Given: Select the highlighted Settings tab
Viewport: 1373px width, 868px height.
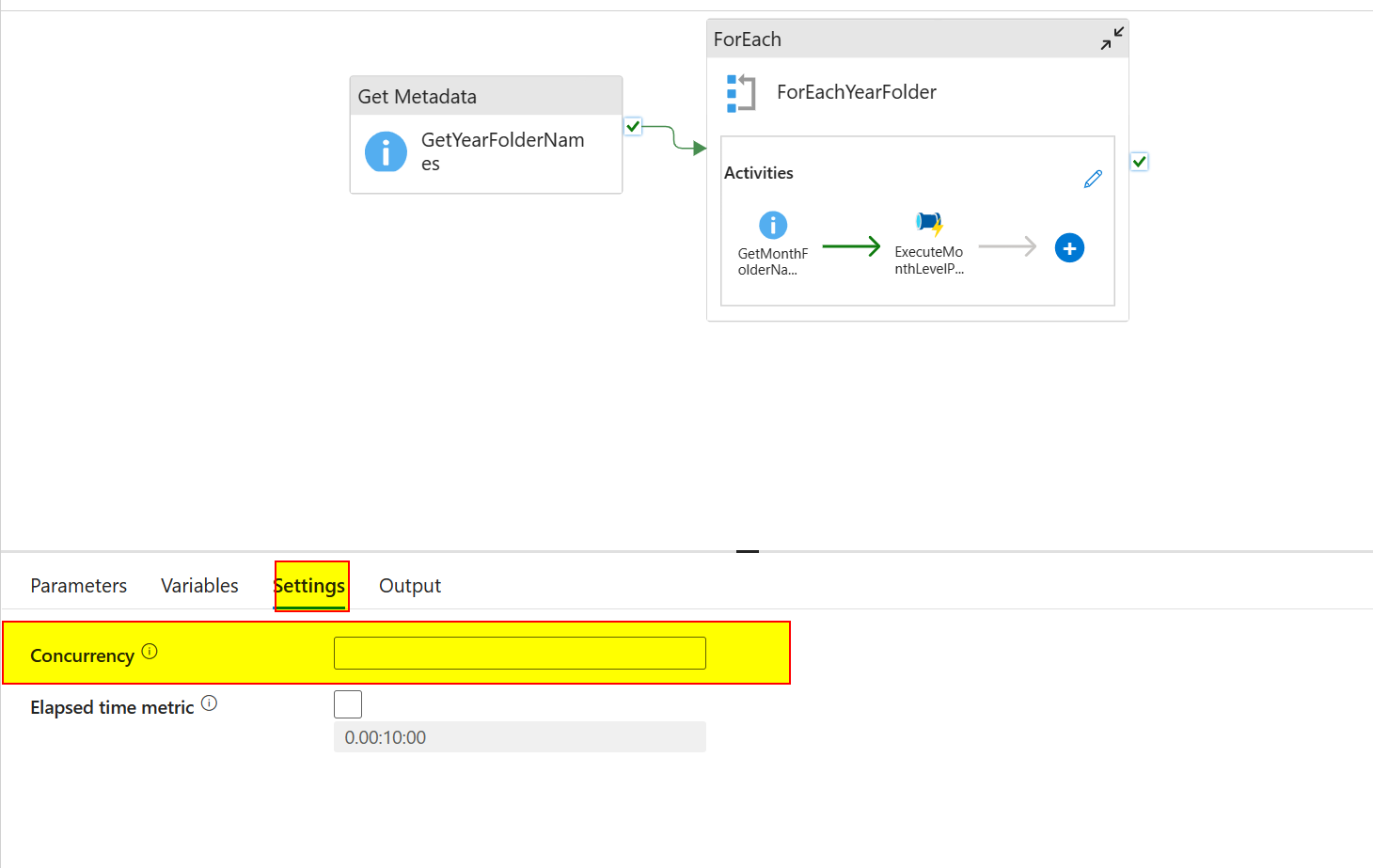Looking at the screenshot, I should click(x=310, y=585).
